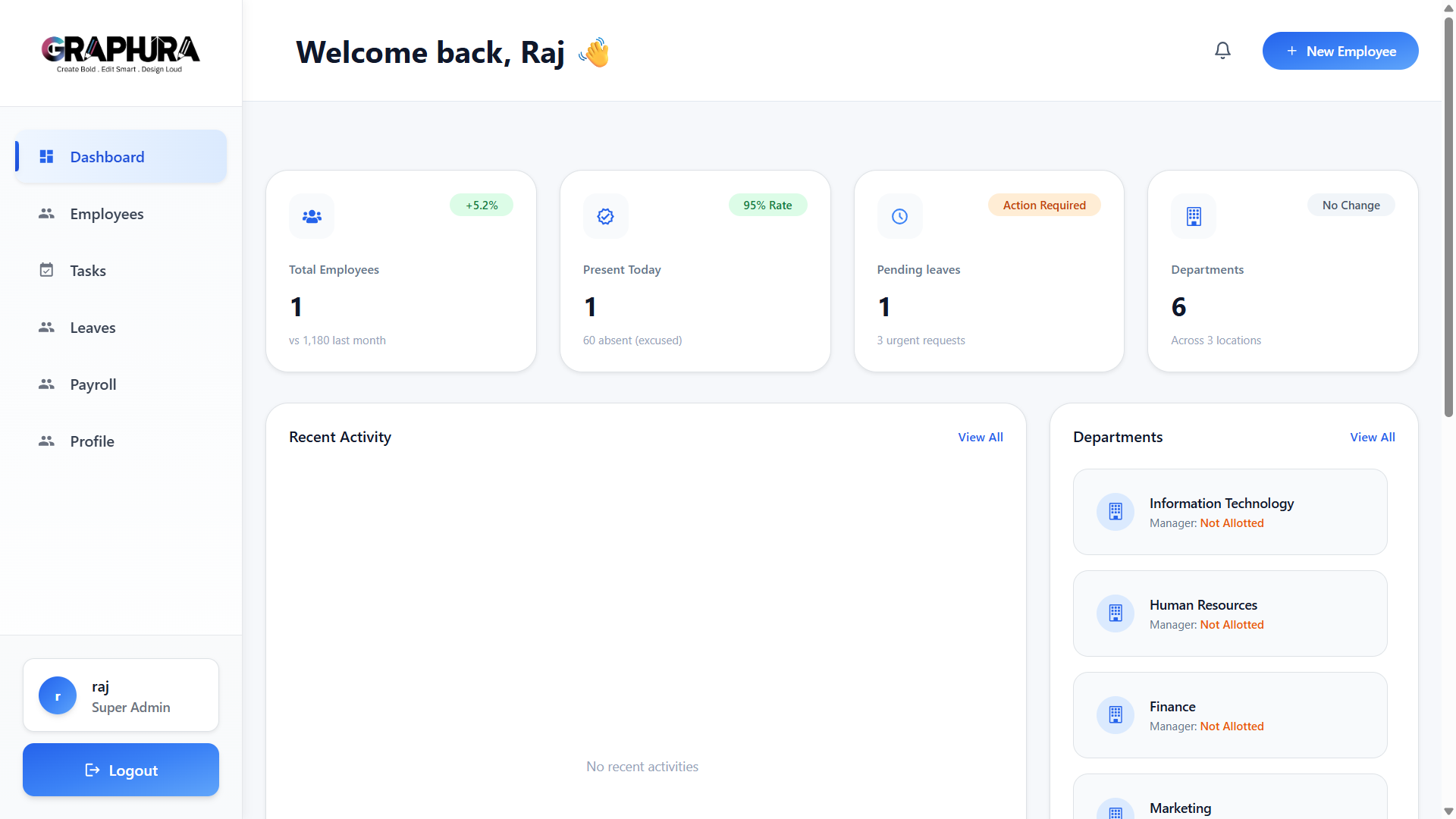Click the Total Employees people icon
The image size is (1456, 819).
point(311,216)
